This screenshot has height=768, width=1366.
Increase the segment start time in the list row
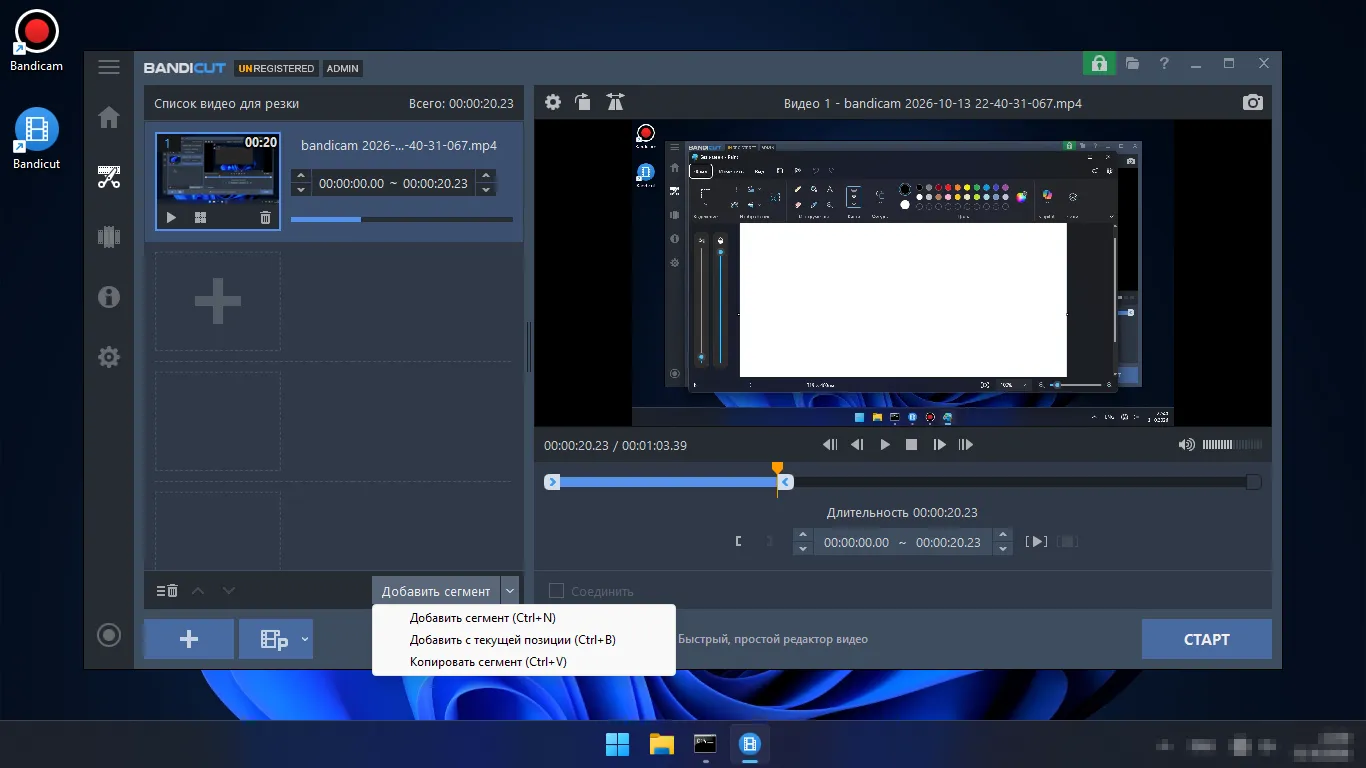[x=300, y=177]
